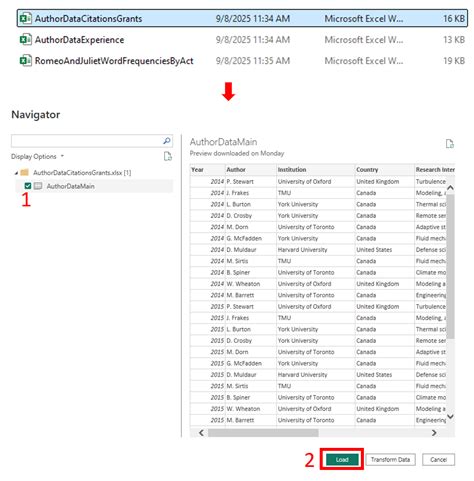474x481 pixels.
Task: Click the Excel icon next to AuthorDataExperience
Action: point(26,40)
